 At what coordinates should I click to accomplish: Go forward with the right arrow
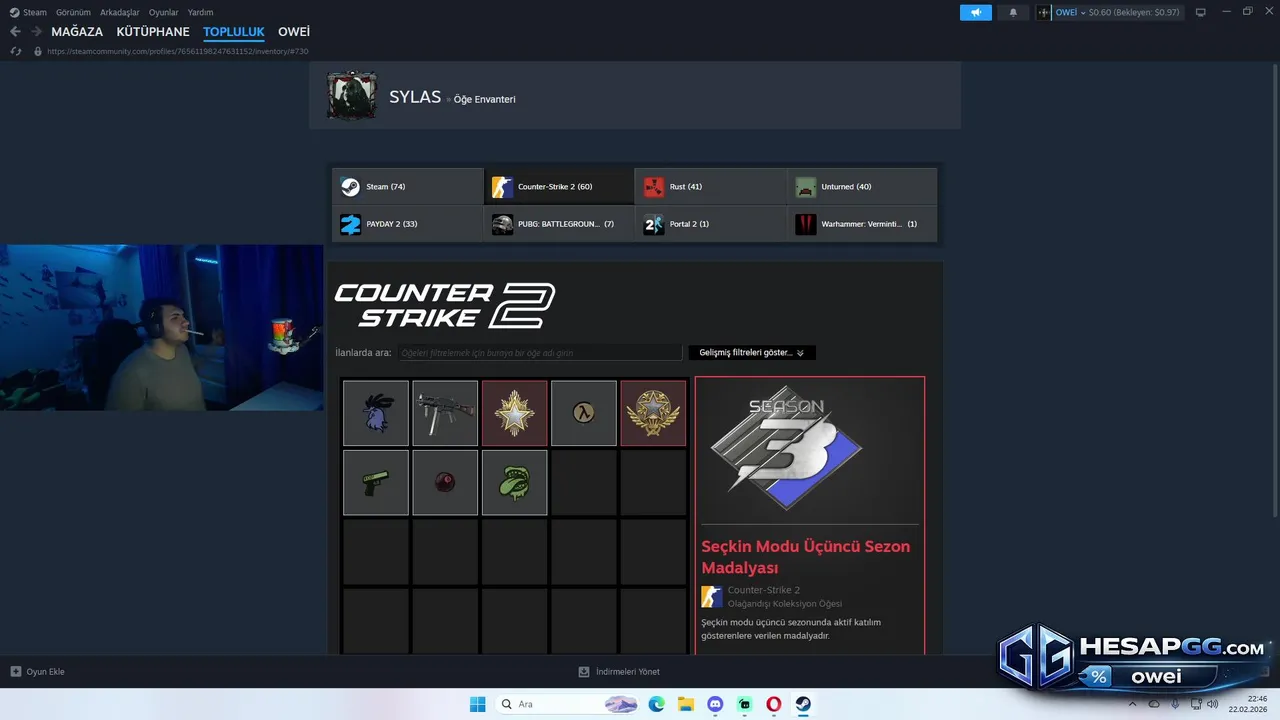coord(36,32)
